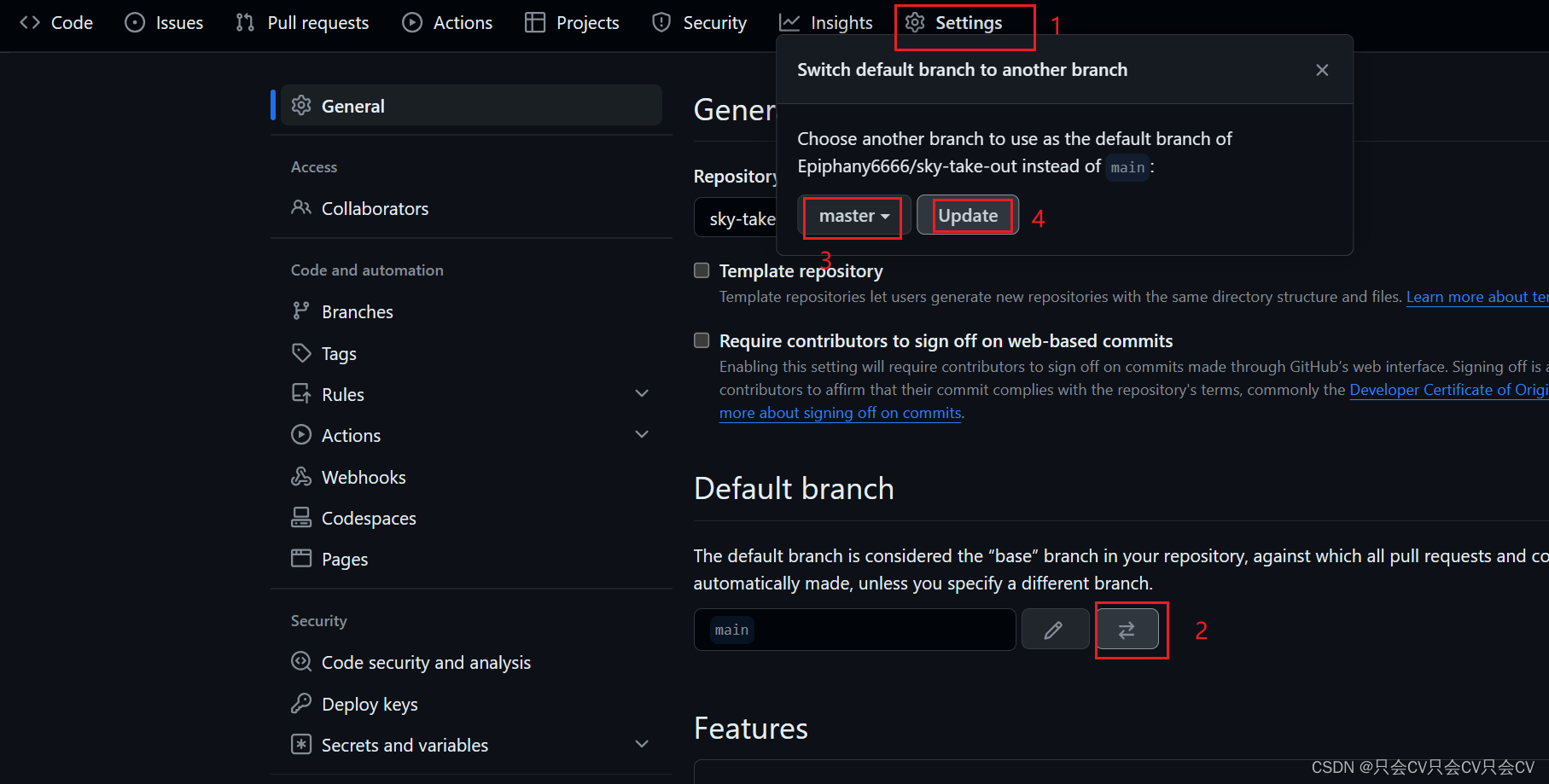1549x784 pixels.
Task: Click the Learn more about template link
Action: [x=1476, y=297]
